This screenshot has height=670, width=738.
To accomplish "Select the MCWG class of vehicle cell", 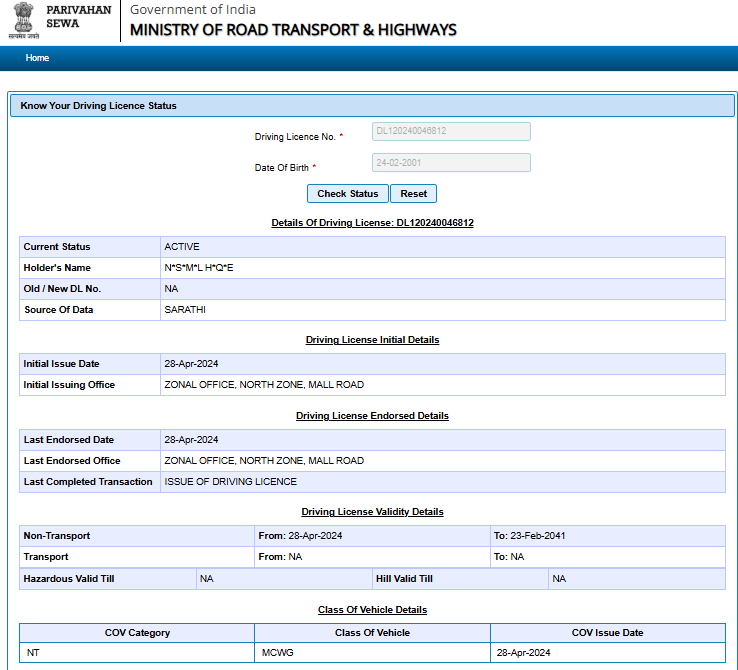I will (x=277, y=653).
